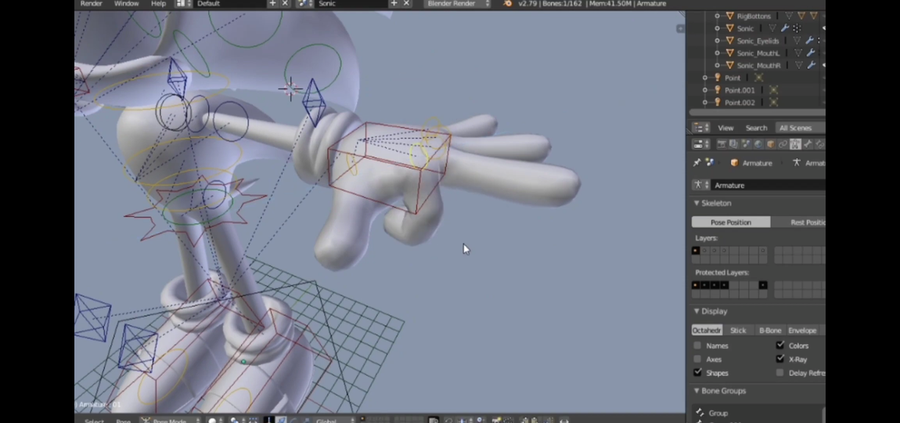The width and height of the screenshot is (900, 423).
Task: Switch to the Scene properties tab
Action: pos(746,145)
